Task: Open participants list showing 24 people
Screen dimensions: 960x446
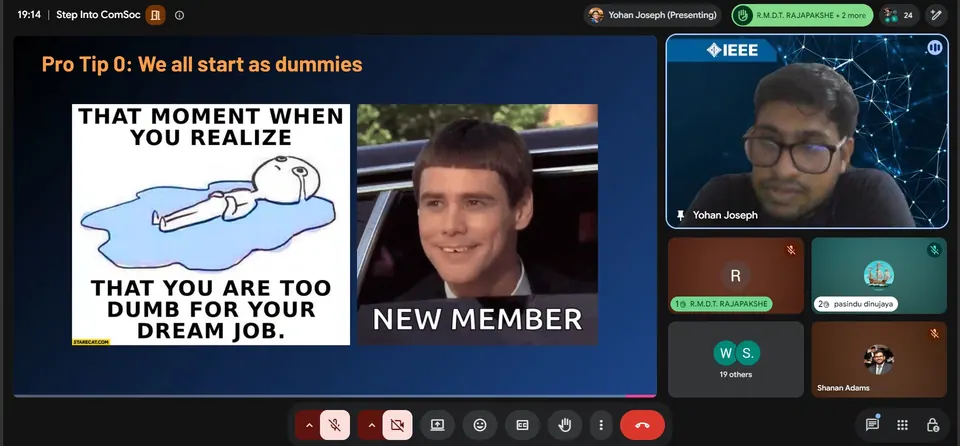Action: coord(899,15)
